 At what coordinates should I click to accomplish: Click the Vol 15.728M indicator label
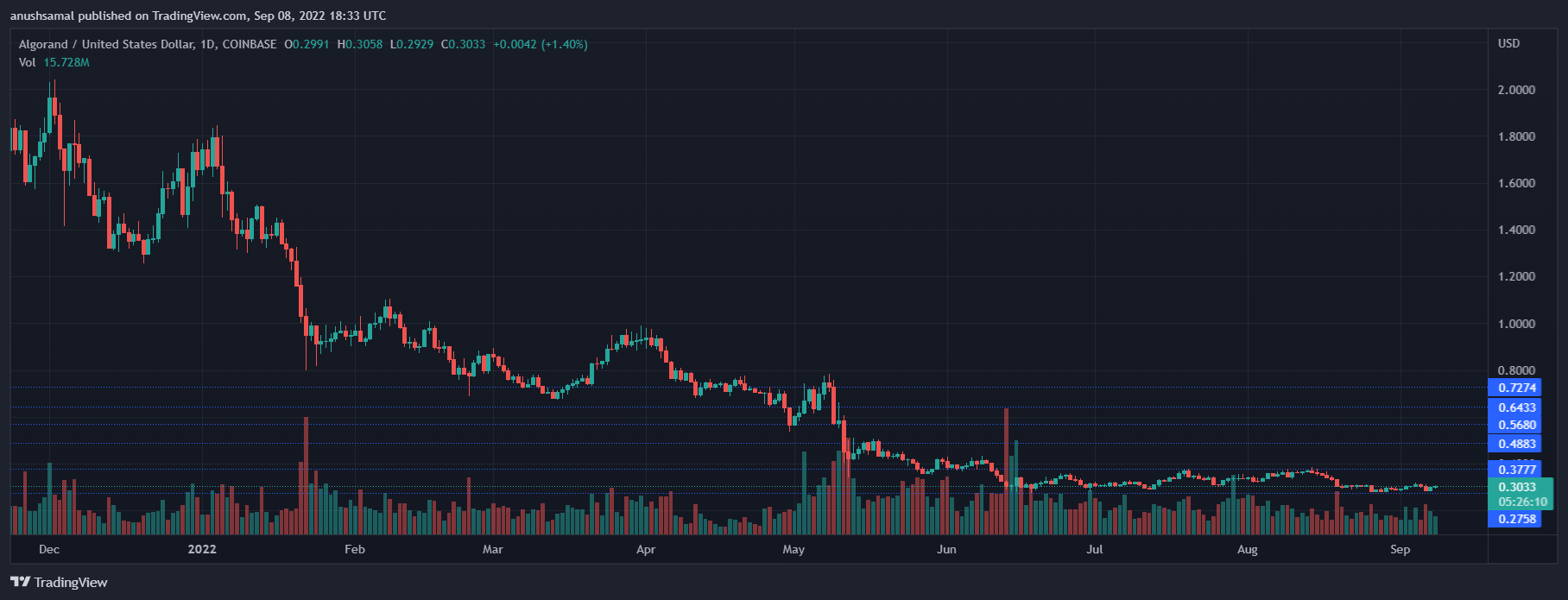point(54,62)
